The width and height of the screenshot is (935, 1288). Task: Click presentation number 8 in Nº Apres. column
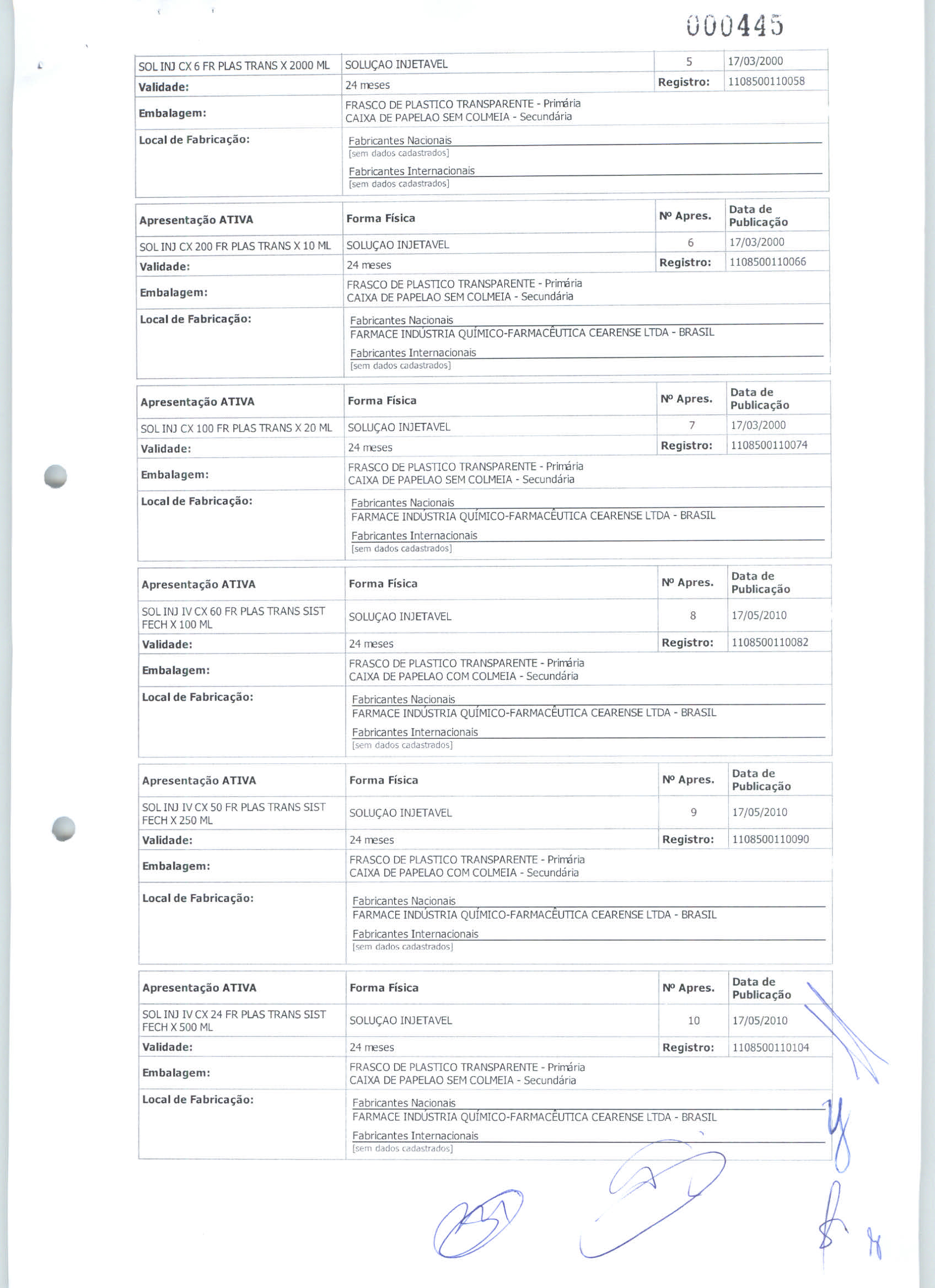pos(692,616)
